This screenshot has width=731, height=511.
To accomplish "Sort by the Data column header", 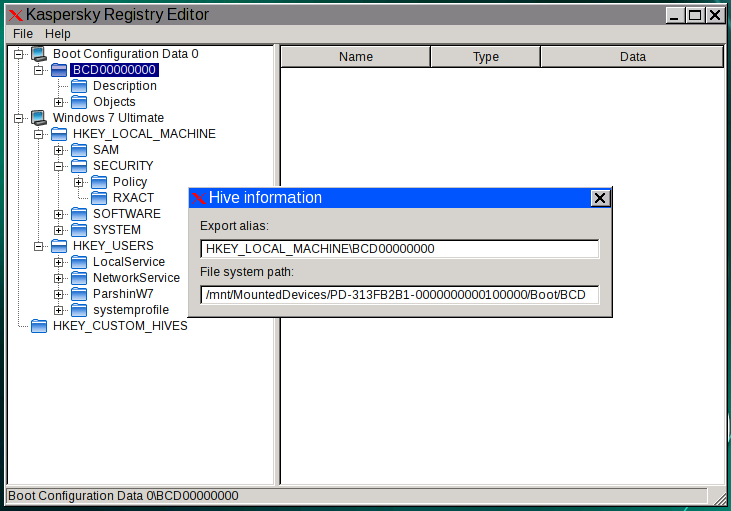I will pos(633,57).
